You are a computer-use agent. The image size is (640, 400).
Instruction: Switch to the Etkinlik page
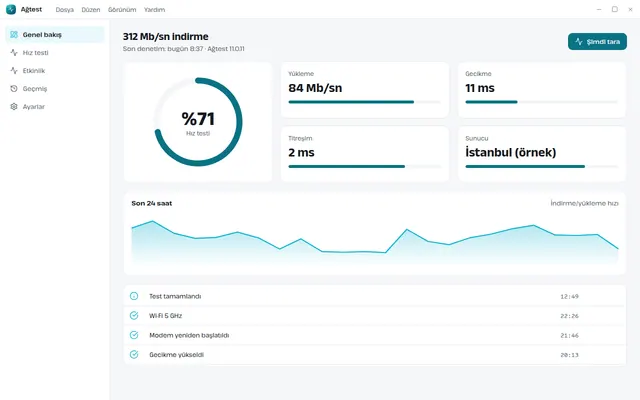point(55,71)
